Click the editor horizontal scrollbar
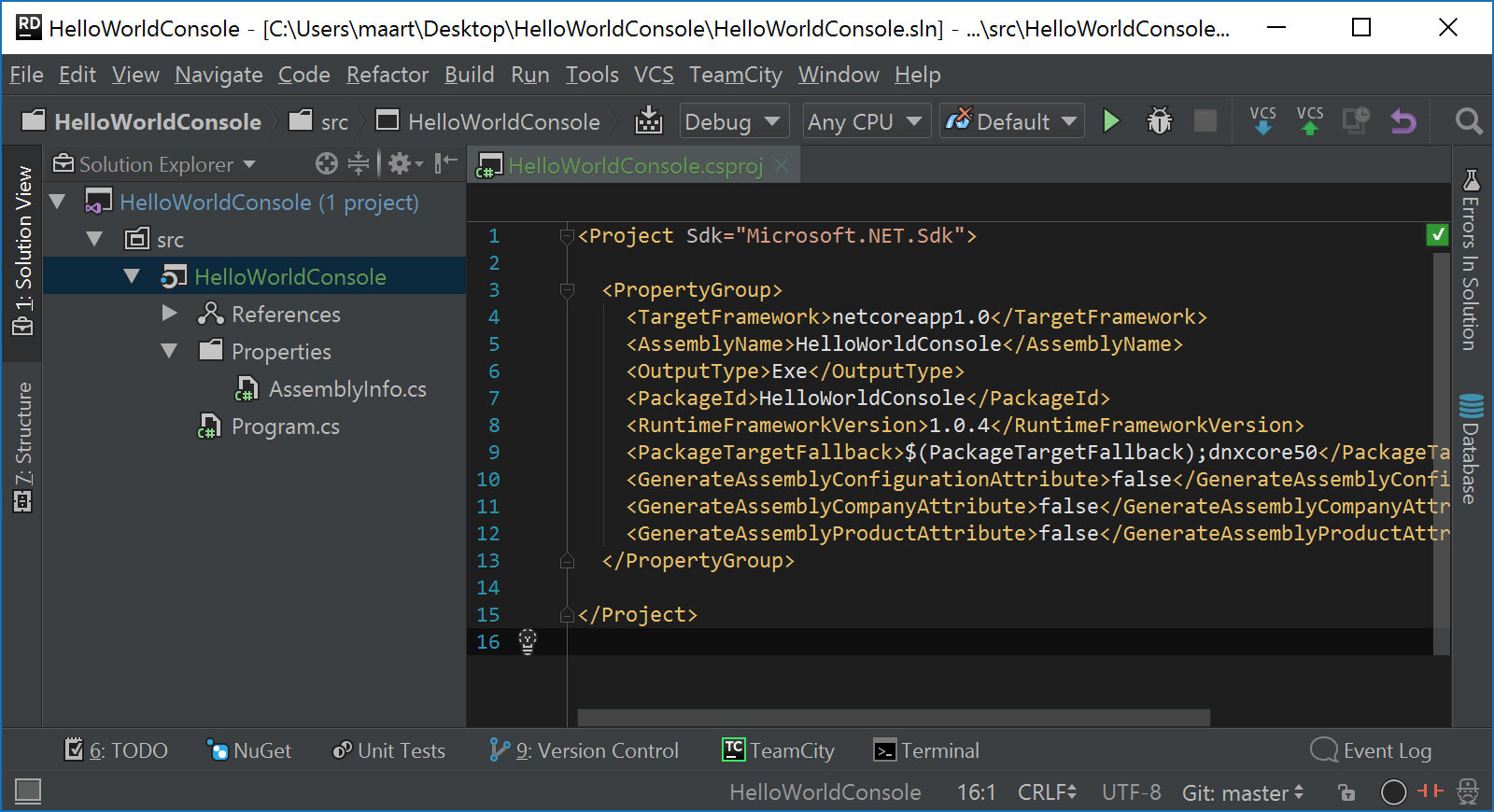The image size is (1494, 812). coord(894,717)
